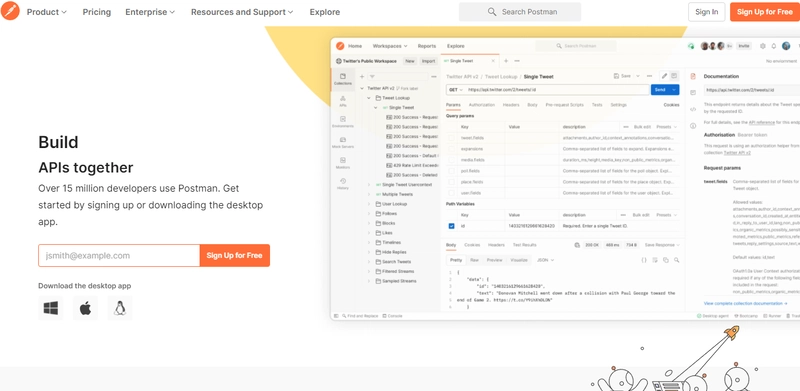Go to the Pricing page
The image size is (800, 391).
pos(96,12)
